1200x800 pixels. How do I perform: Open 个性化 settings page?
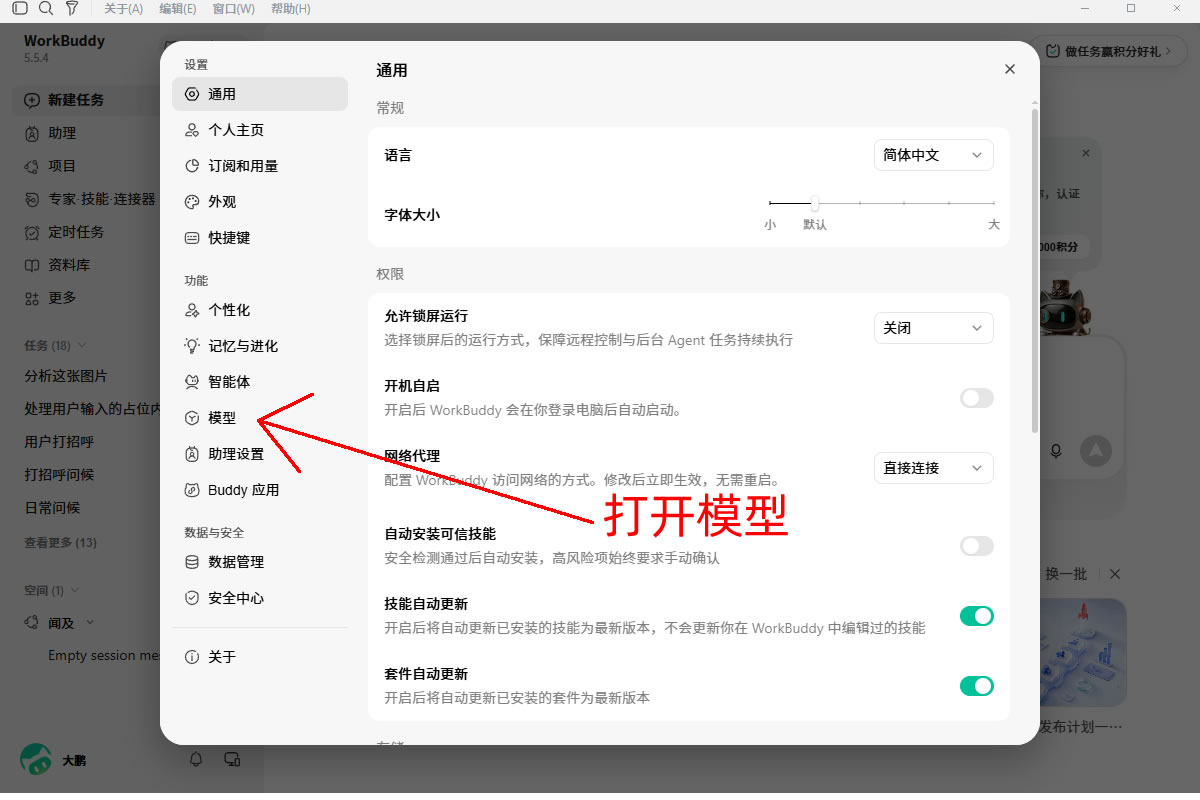pos(260,310)
